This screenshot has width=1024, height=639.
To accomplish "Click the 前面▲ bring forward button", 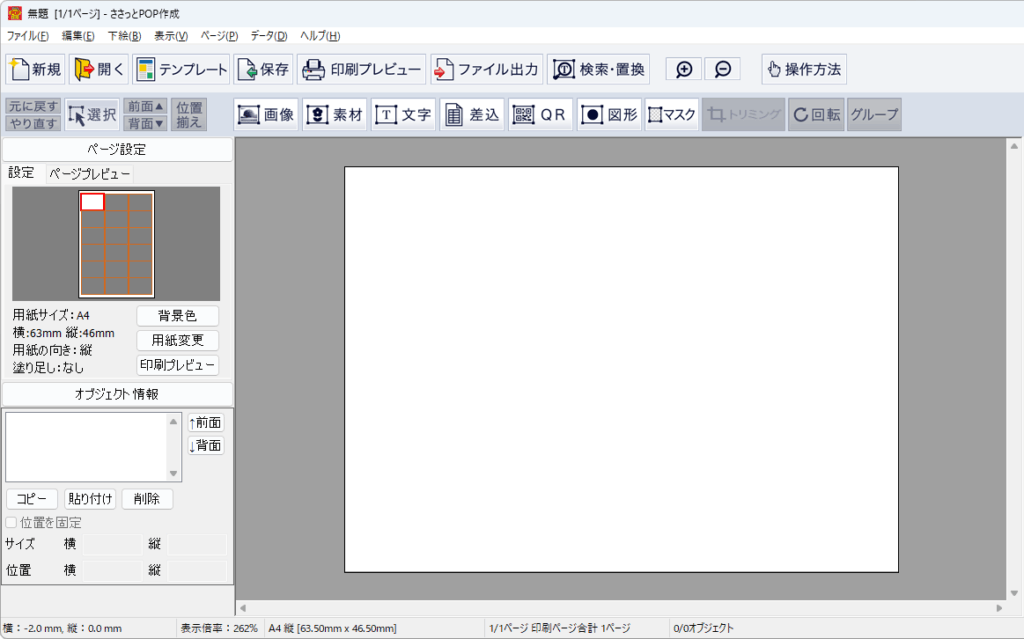I will (145, 107).
